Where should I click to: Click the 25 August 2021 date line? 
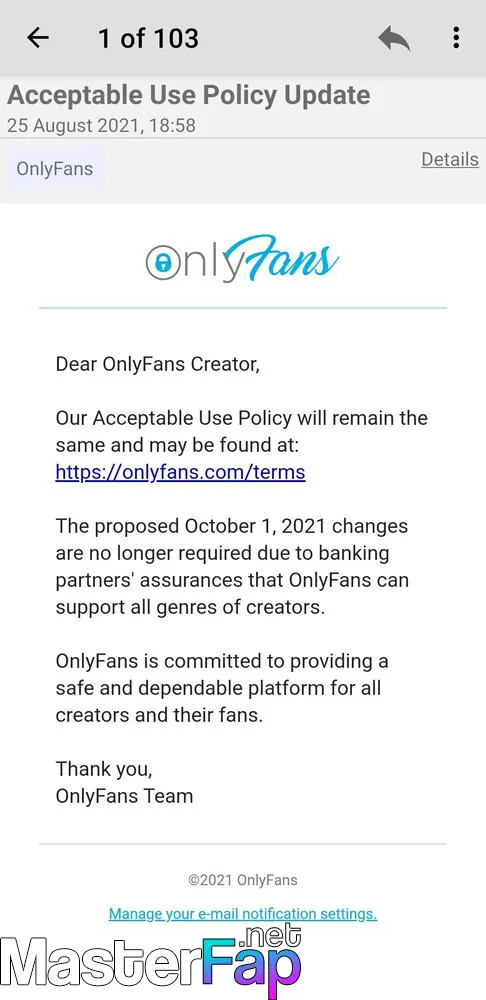click(x=101, y=126)
